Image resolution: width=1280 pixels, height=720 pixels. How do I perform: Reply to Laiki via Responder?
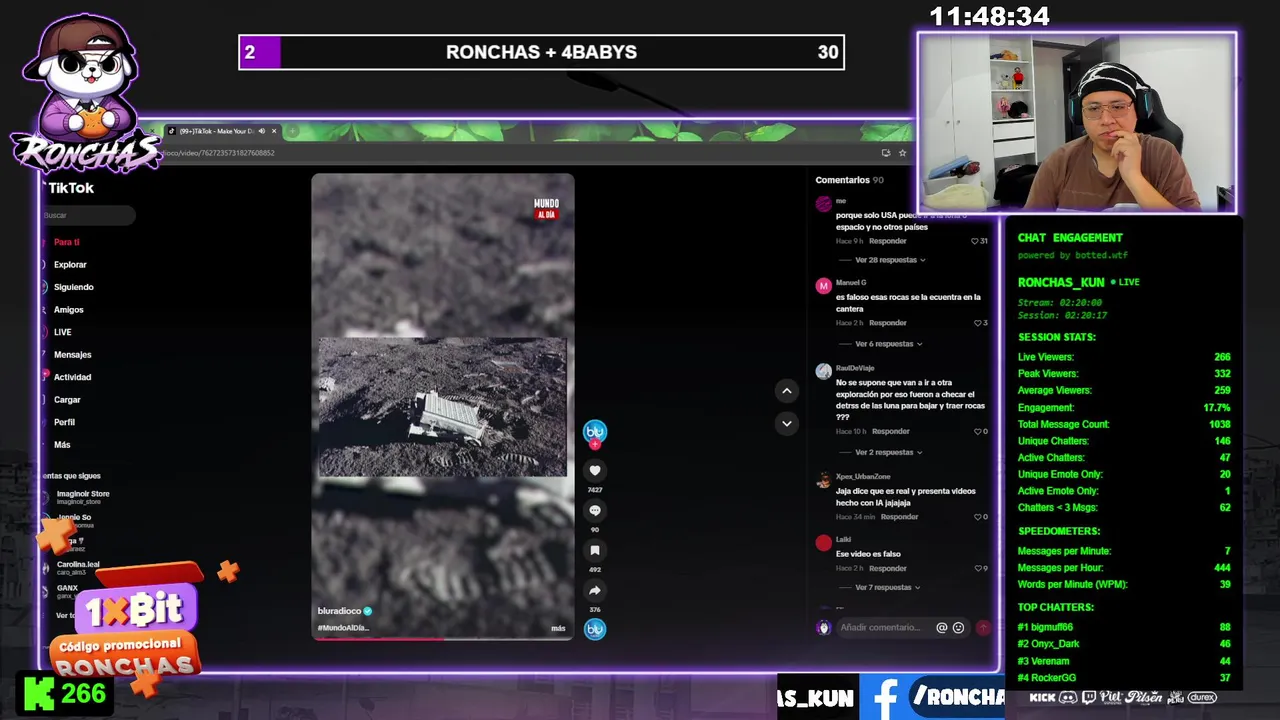pyautogui.click(x=887, y=568)
